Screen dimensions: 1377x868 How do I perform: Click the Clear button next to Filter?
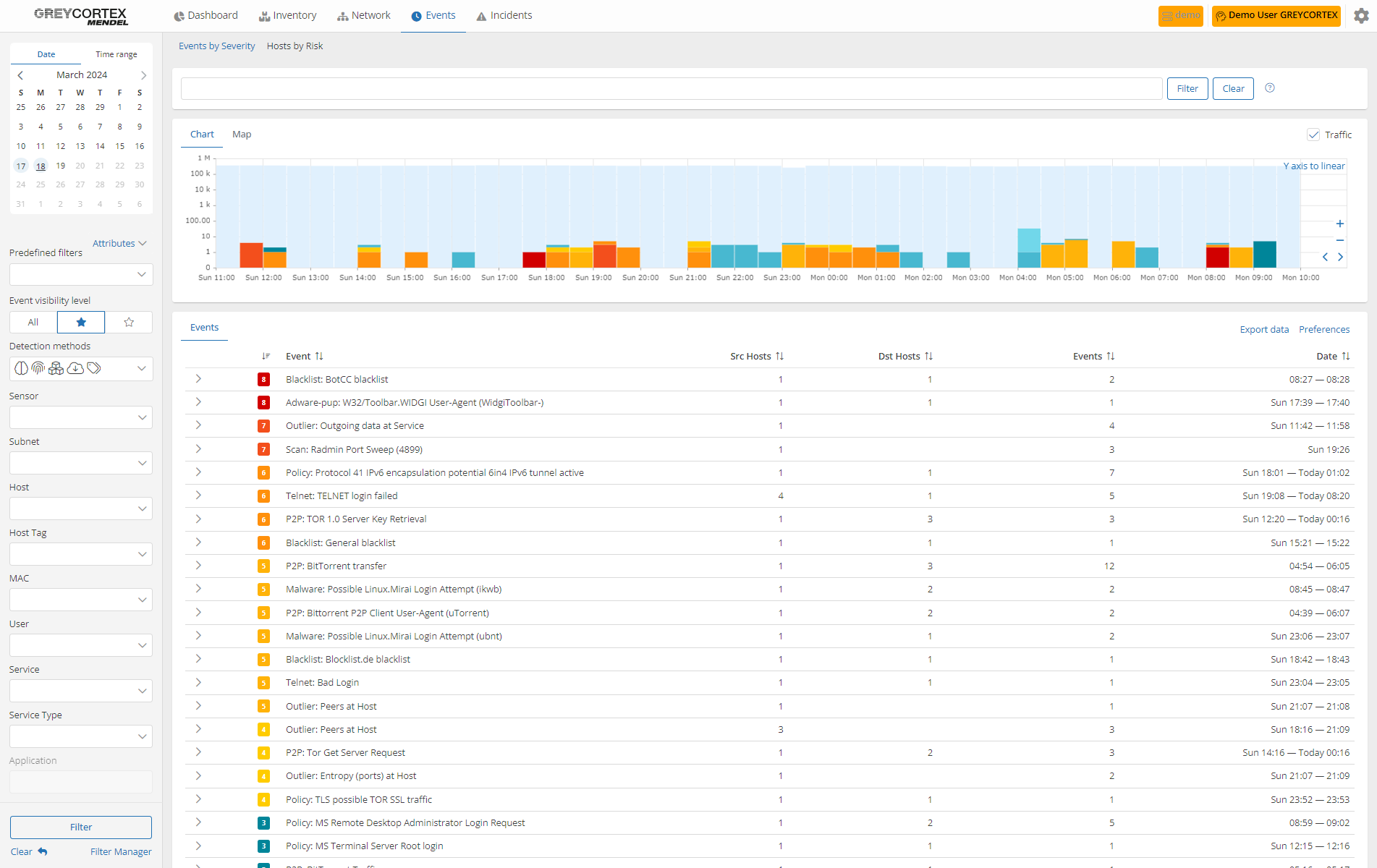coord(1232,88)
